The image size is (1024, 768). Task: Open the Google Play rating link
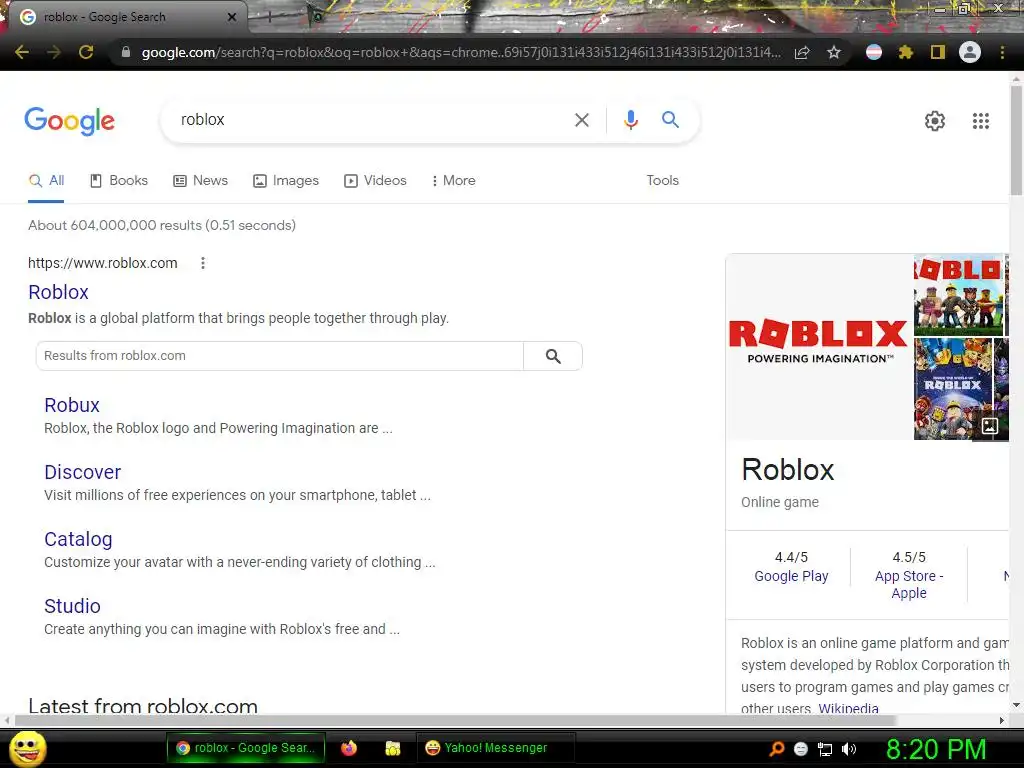[791, 576]
